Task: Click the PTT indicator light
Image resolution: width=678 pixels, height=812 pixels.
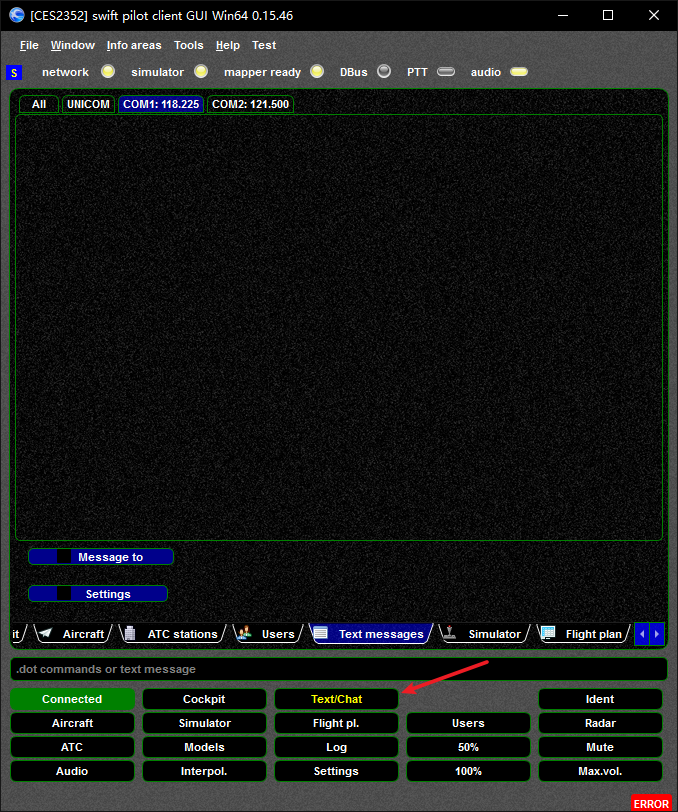Action: click(x=446, y=72)
